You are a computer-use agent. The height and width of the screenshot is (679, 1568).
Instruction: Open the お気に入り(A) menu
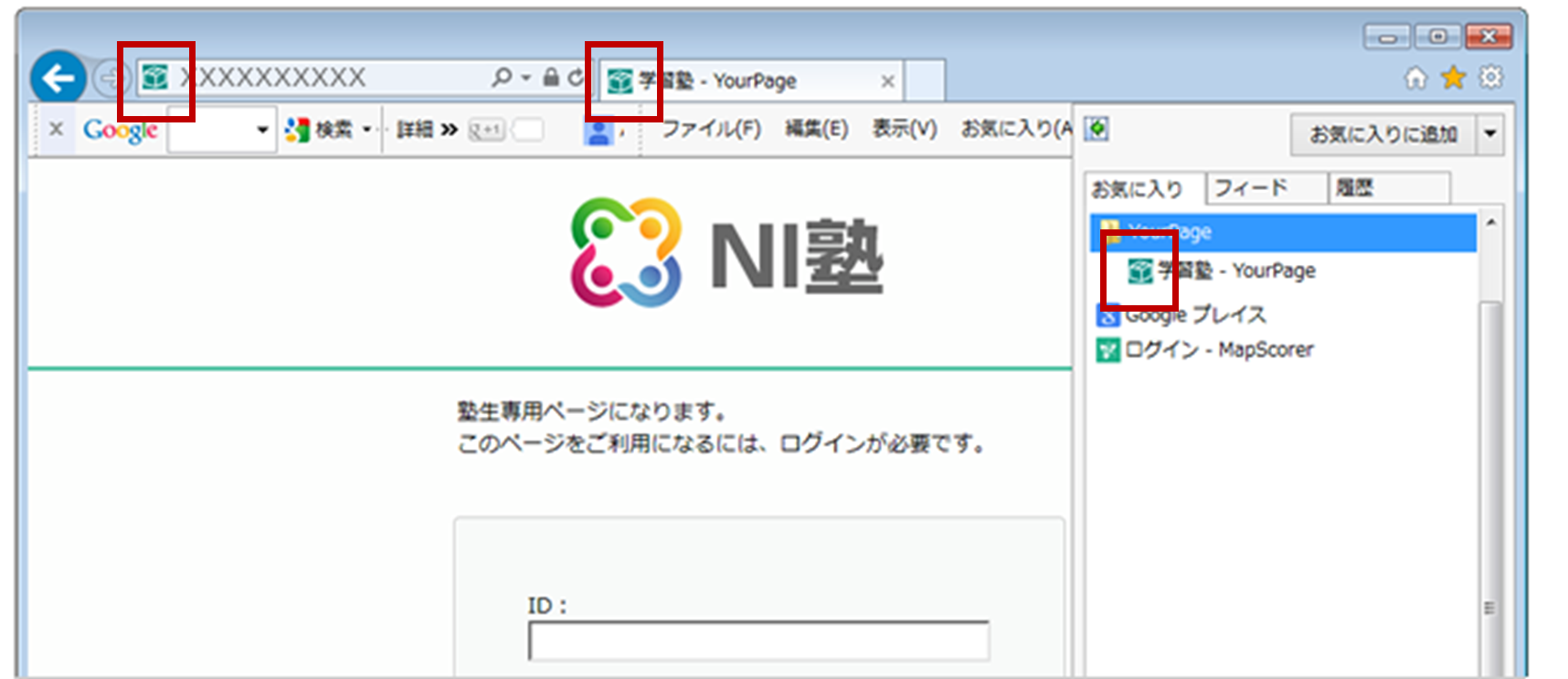pos(1016,129)
